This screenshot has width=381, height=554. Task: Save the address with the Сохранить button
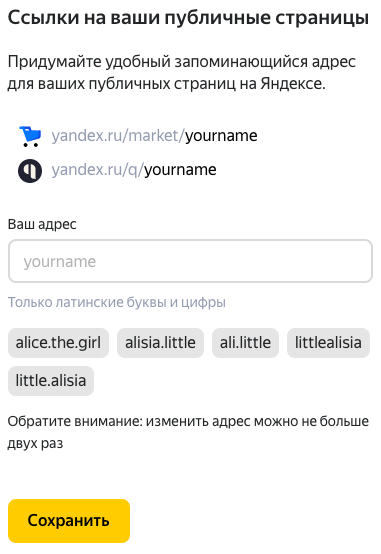[x=69, y=520]
